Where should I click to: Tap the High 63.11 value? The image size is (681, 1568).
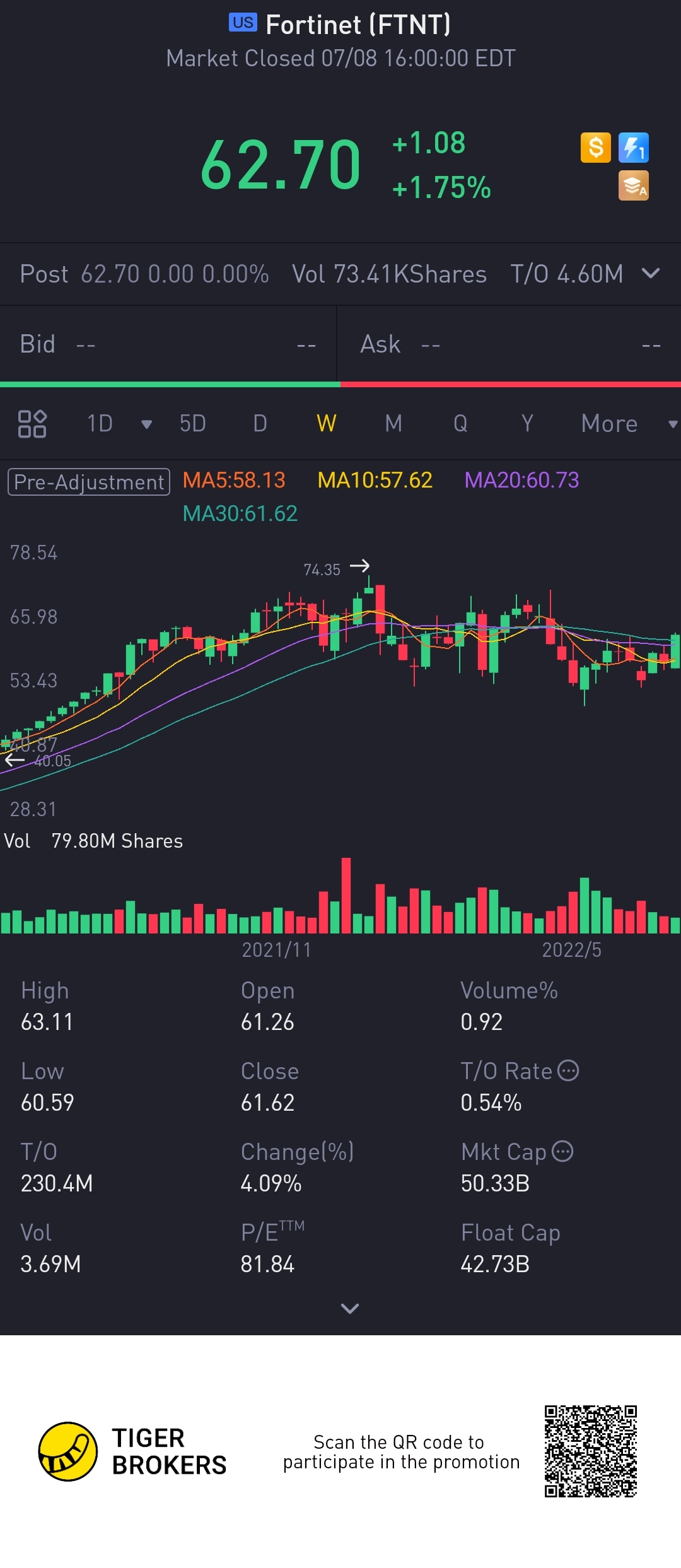click(47, 1022)
